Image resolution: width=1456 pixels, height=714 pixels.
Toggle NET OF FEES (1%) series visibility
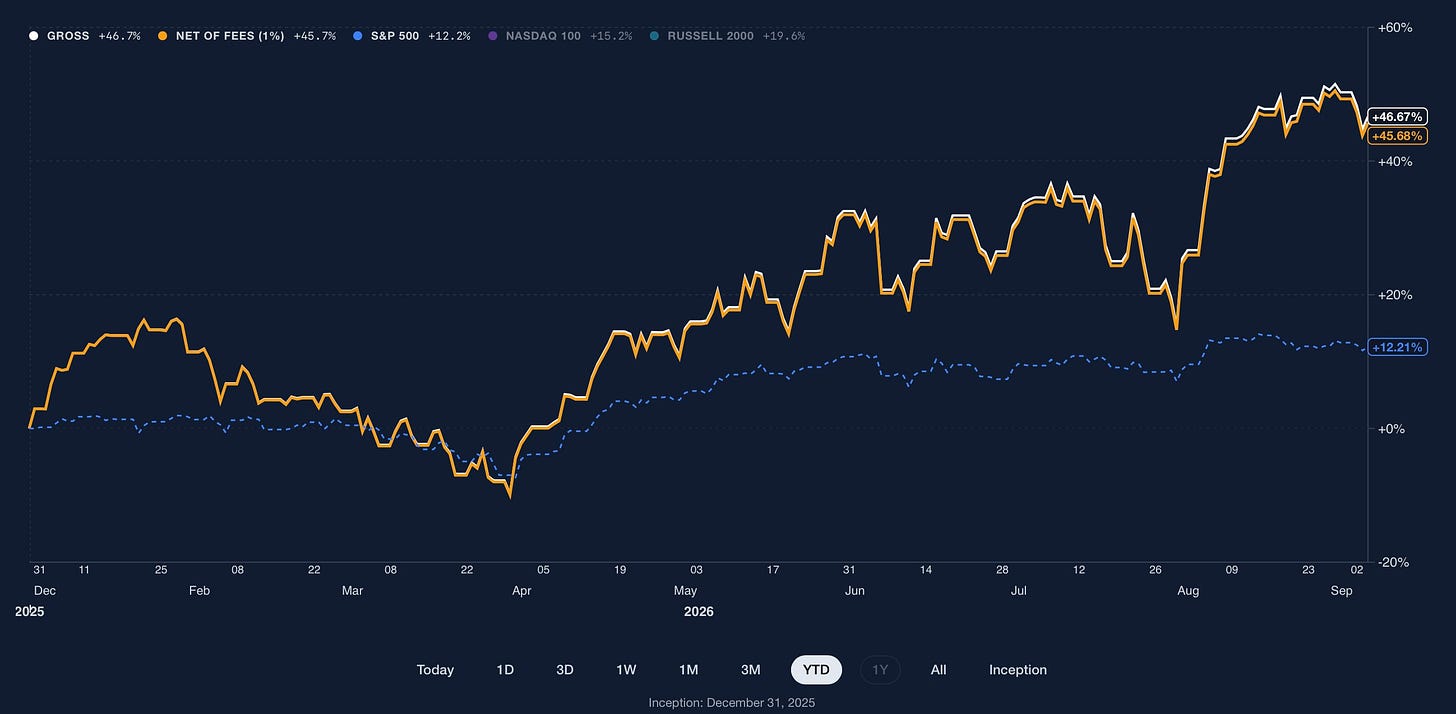[x=230, y=36]
